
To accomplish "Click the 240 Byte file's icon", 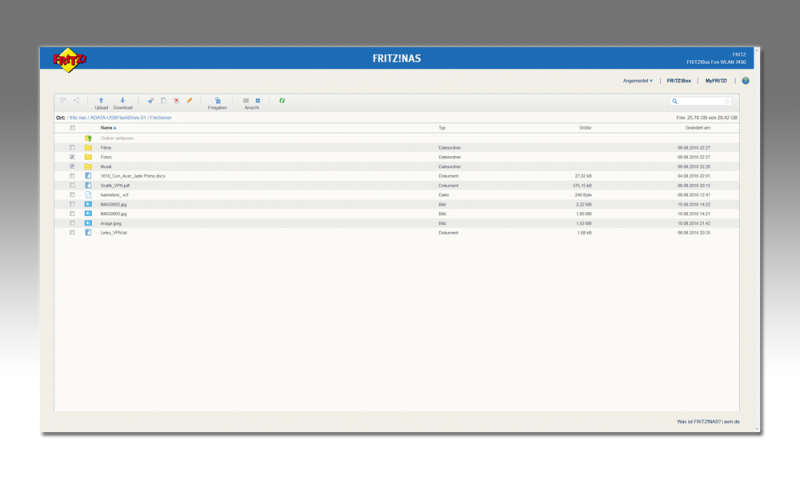I will click(88, 194).
